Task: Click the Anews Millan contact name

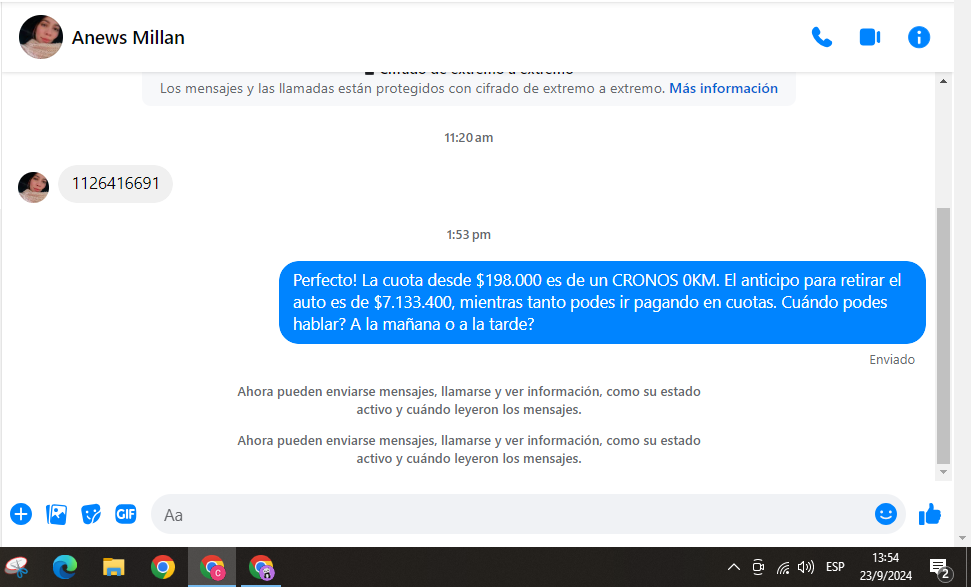Action: coord(128,37)
